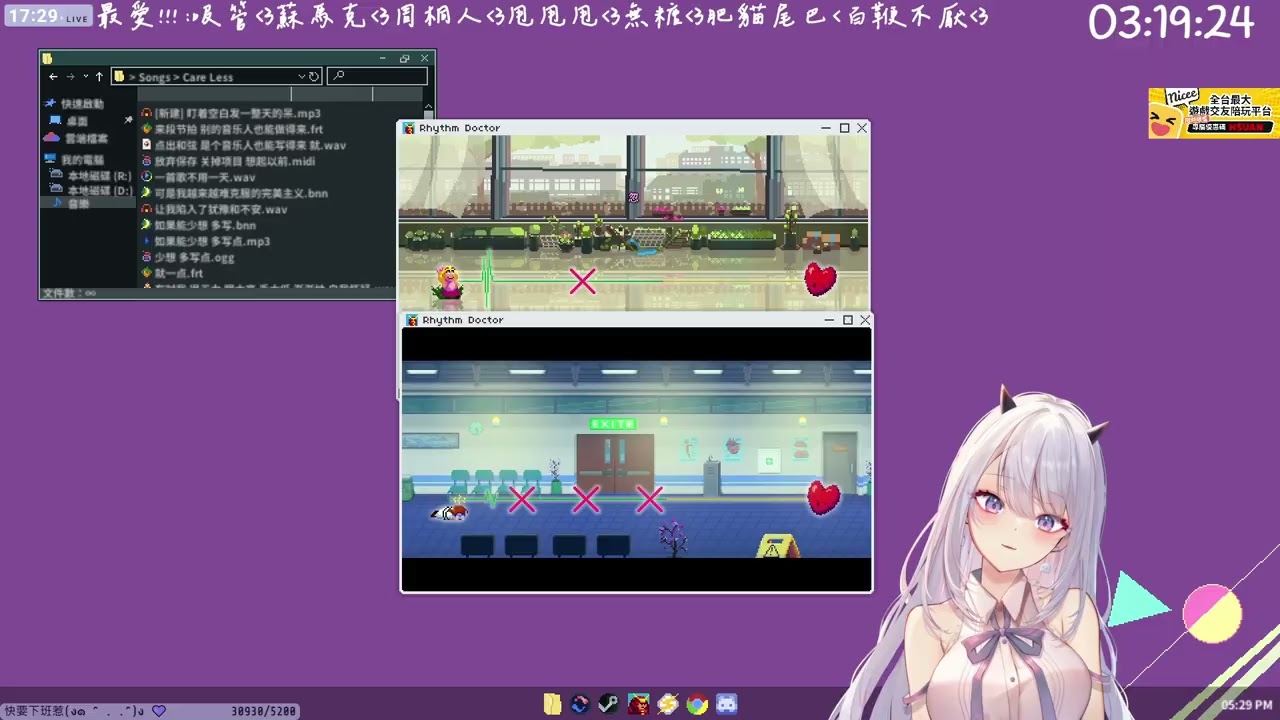Select Songs in the address path
This screenshot has height=720, width=1280.
(154, 77)
